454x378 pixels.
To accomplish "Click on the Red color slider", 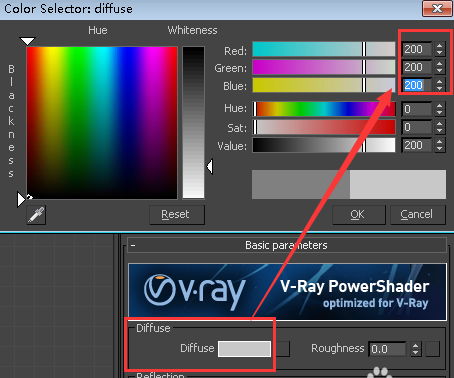I will (x=324, y=49).
